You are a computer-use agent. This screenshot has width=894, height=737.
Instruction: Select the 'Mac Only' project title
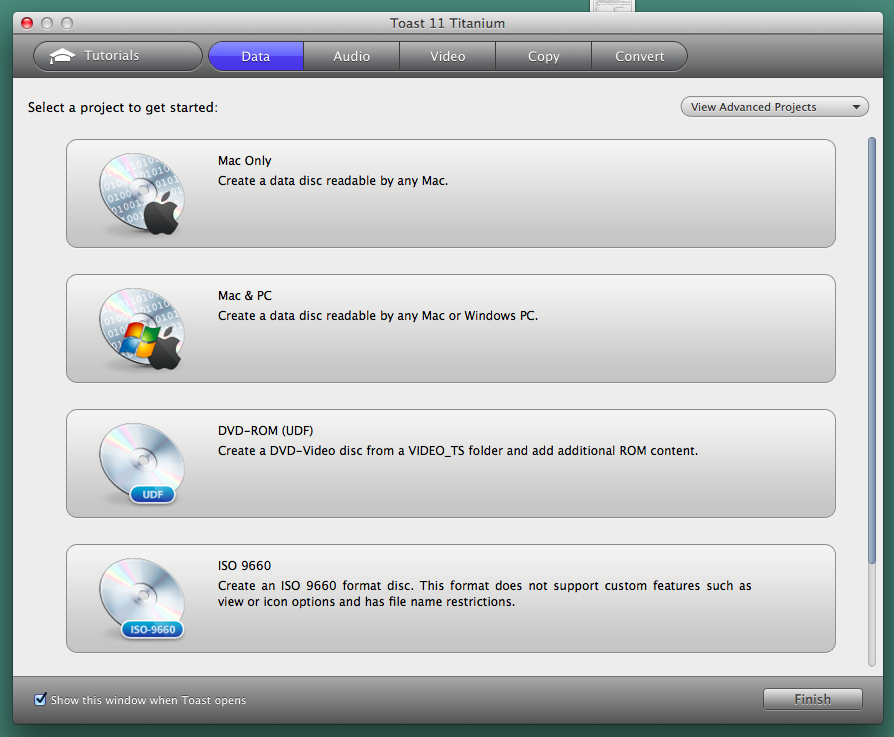pyautogui.click(x=245, y=161)
